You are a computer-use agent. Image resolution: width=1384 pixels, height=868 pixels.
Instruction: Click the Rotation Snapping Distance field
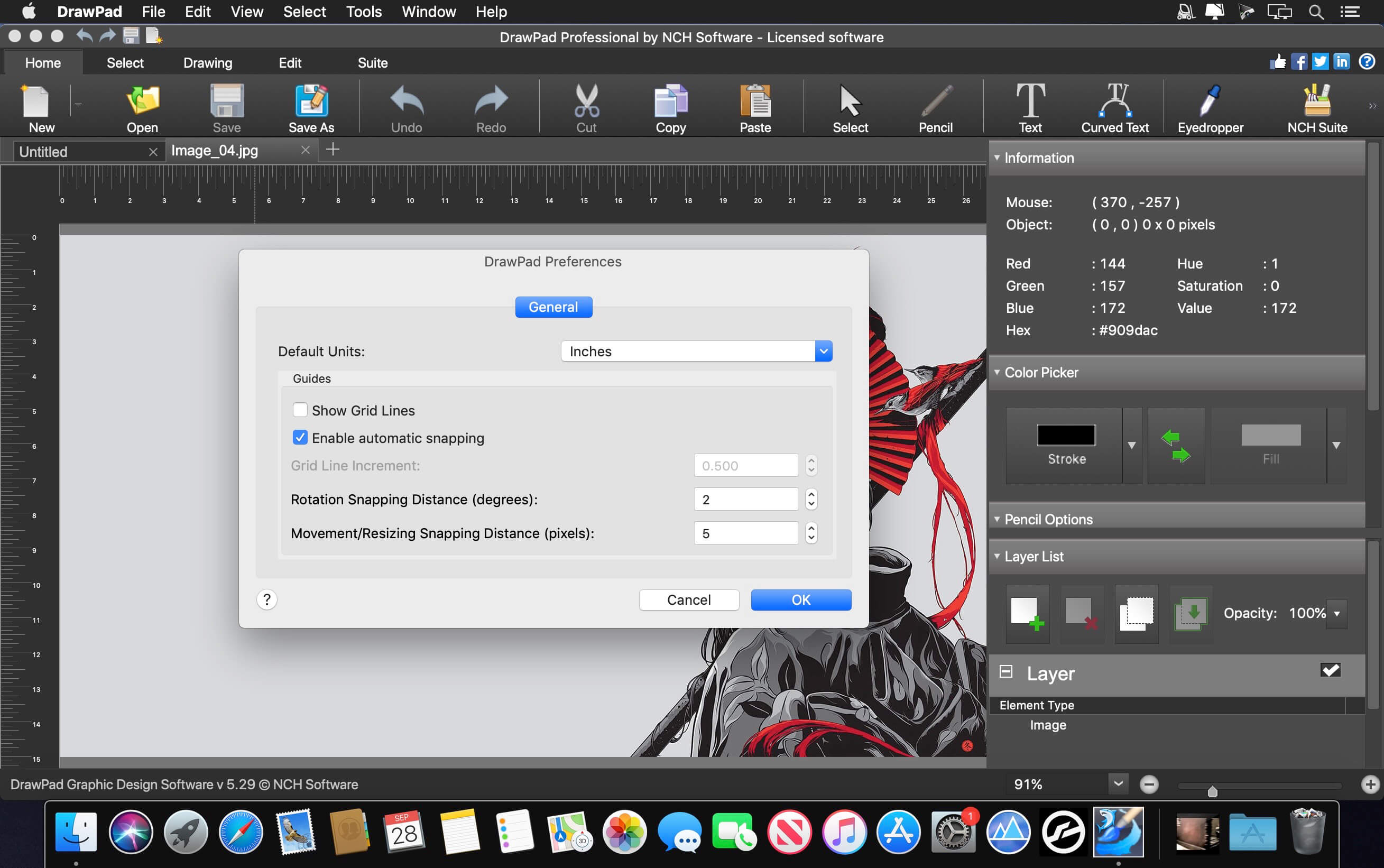[x=745, y=500]
